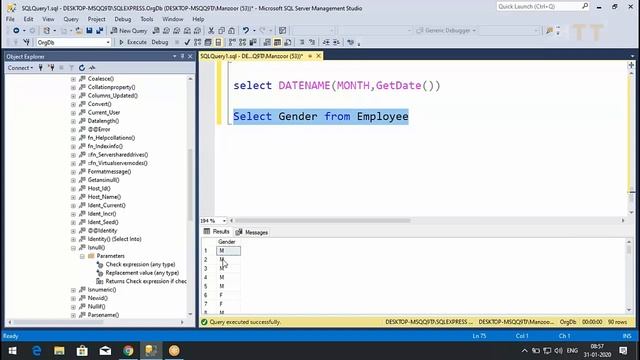
Task: Click the Cut scissors icon
Action: [x=211, y=31]
